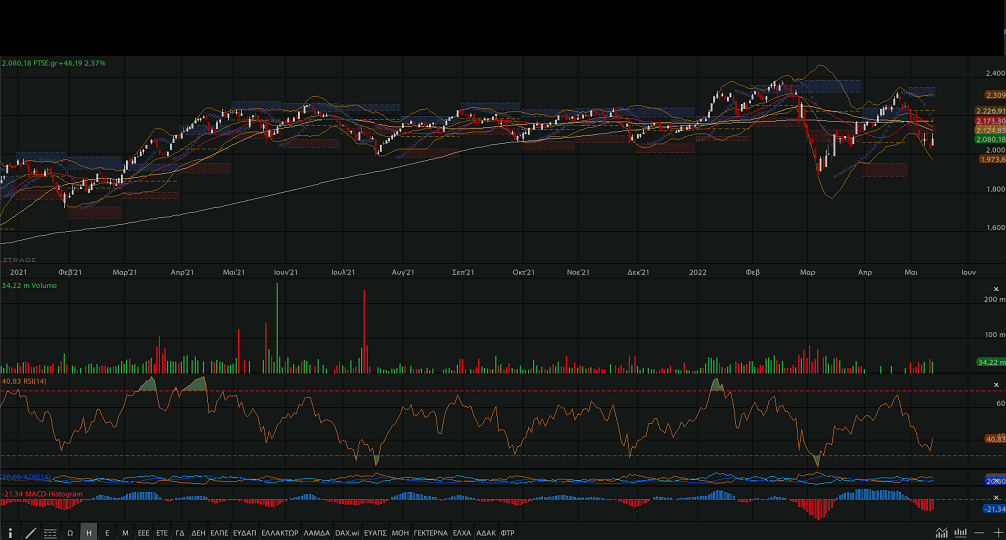Open the table list view icon
Image resolution: width=1006 pixels, height=540 pixels.
tap(50, 533)
